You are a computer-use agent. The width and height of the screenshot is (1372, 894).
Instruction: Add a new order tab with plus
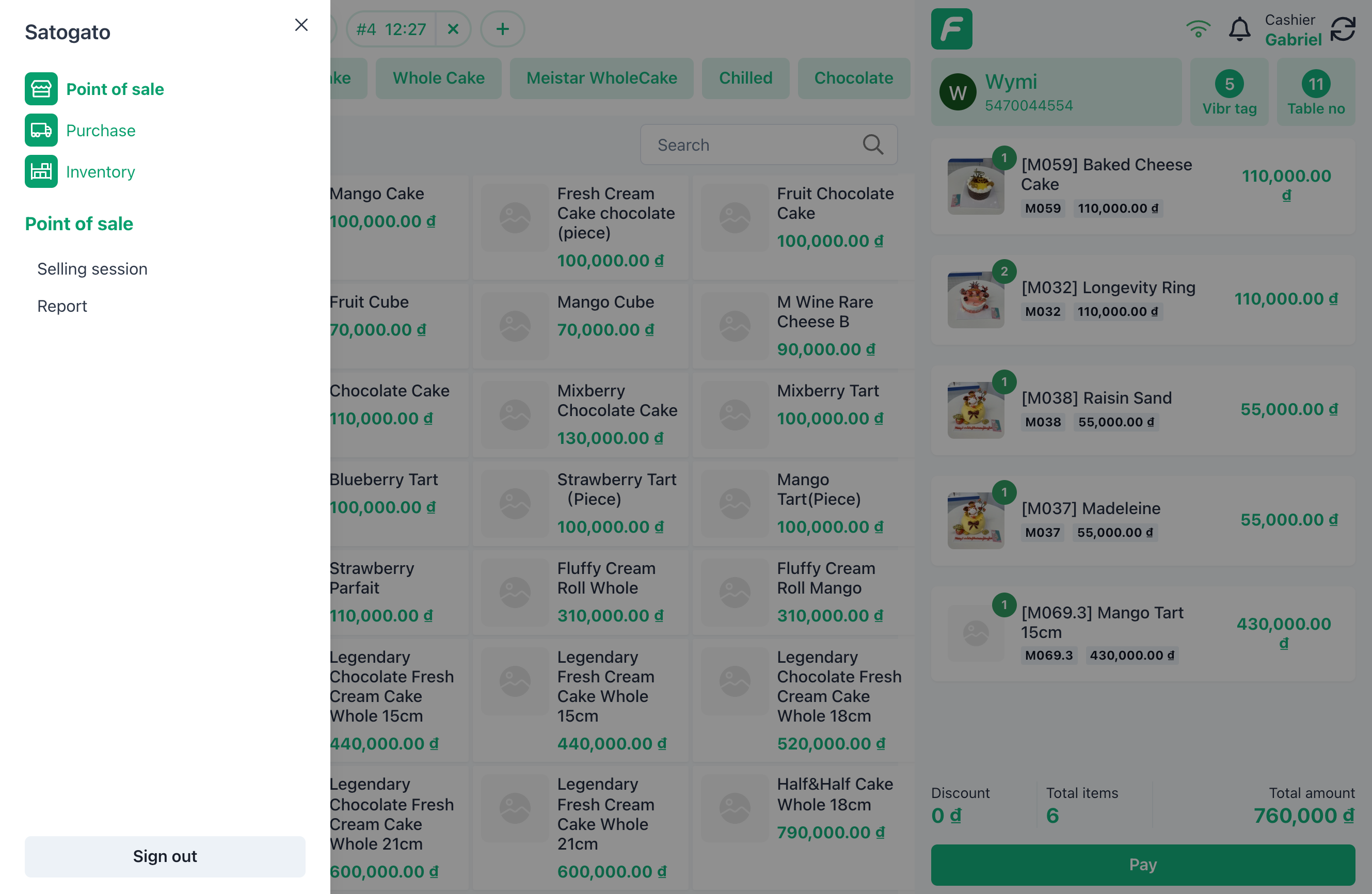tap(502, 29)
